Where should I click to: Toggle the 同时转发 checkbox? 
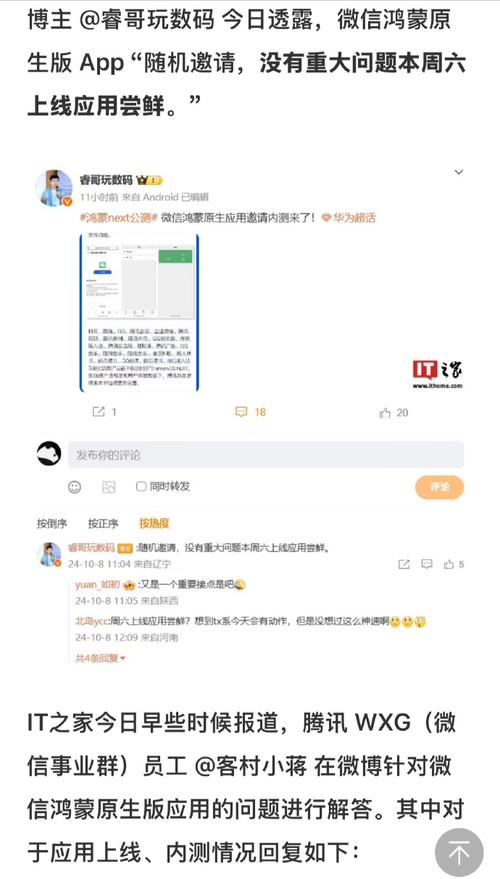[141, 486]
